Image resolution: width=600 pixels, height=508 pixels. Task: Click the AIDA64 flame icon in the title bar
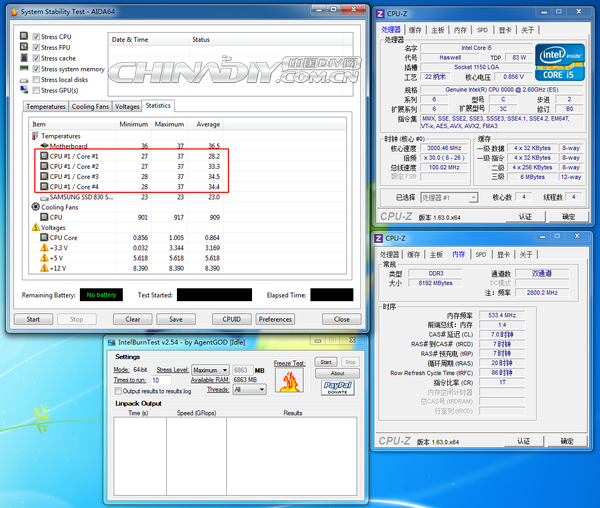(x=15, y=12)
